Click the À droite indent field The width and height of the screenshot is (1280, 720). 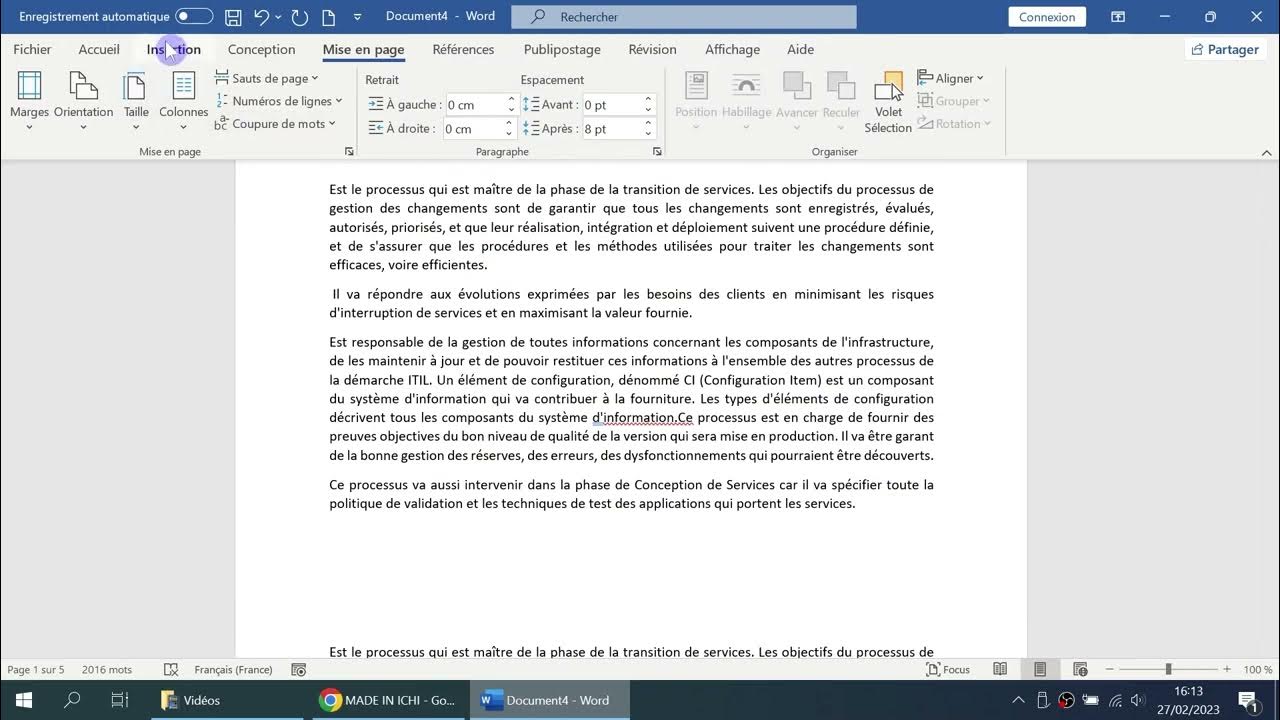click(x=474, y=129)
